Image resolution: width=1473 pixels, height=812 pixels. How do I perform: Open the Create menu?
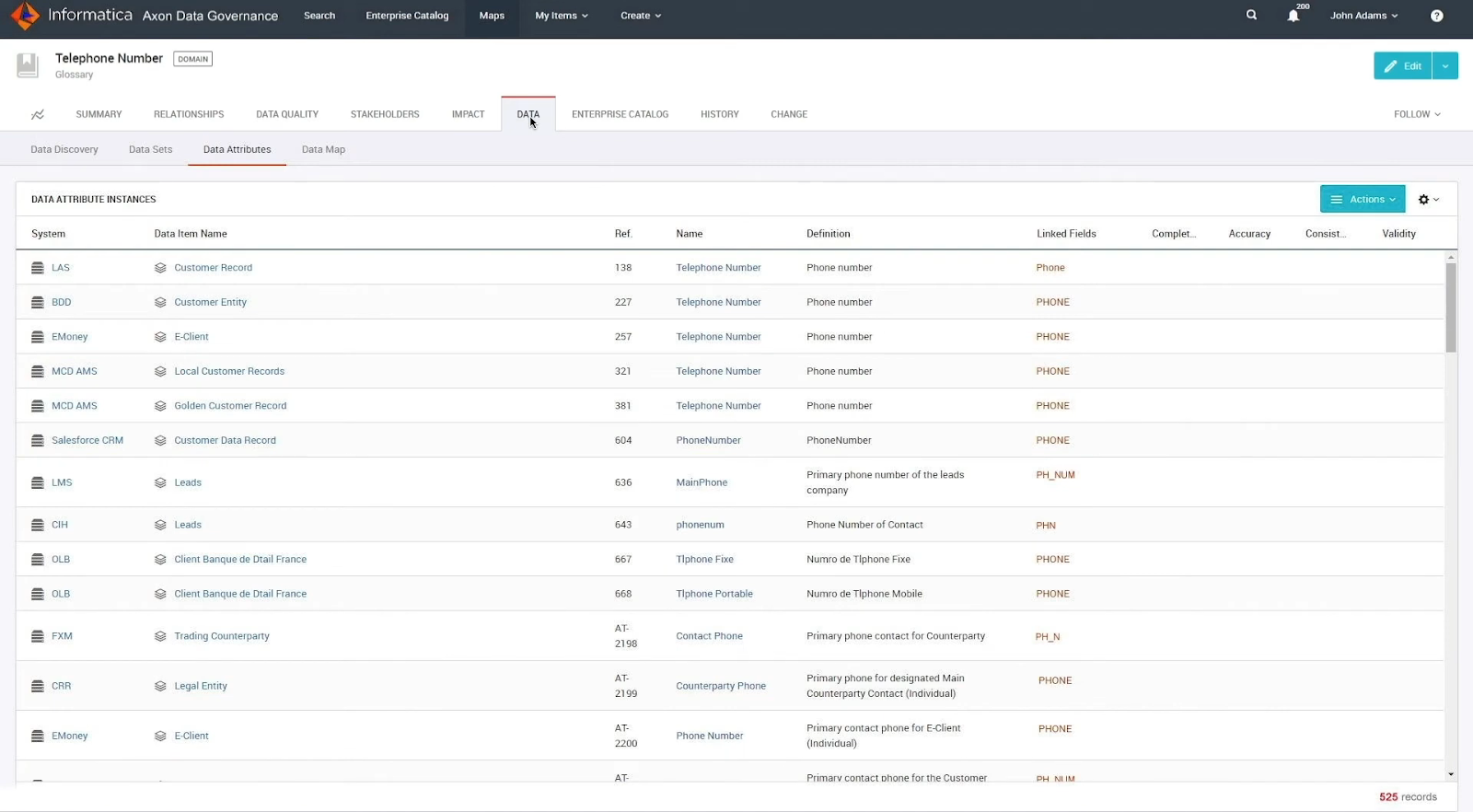pyautogui.click(x=641, y=16)
